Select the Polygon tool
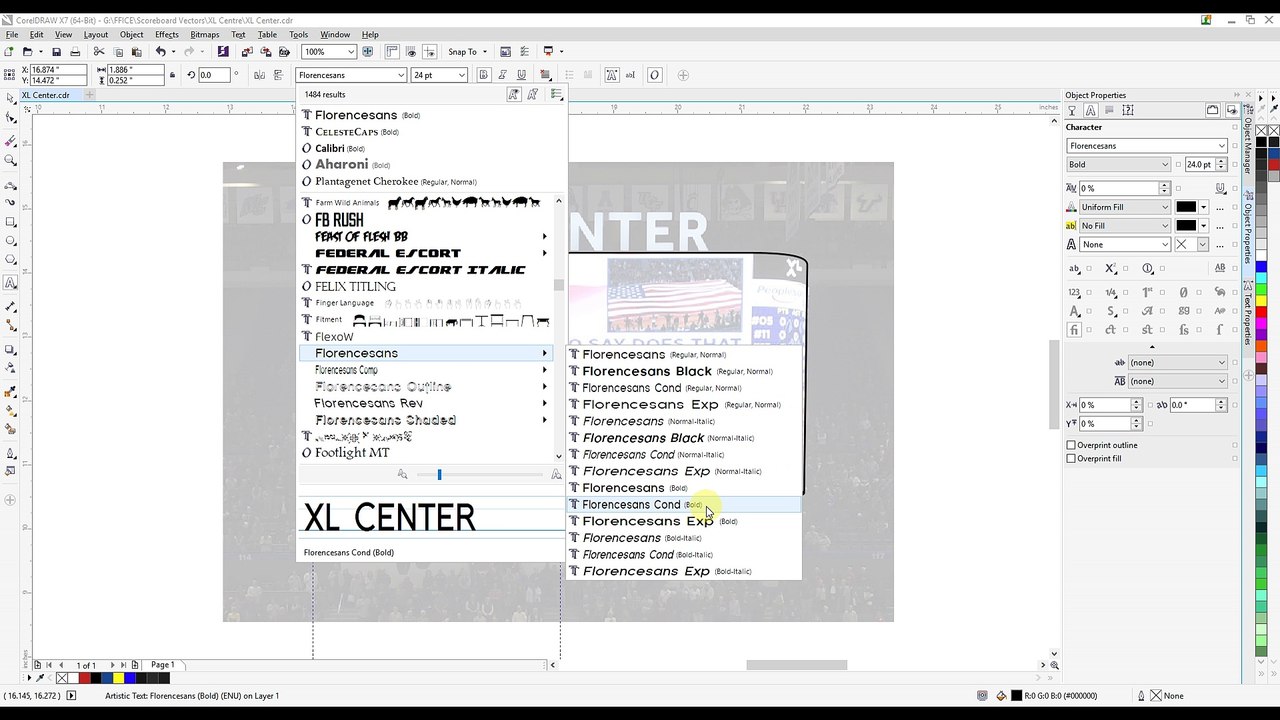The height and width of the screenshot is (720, 1280). [11, 261]
